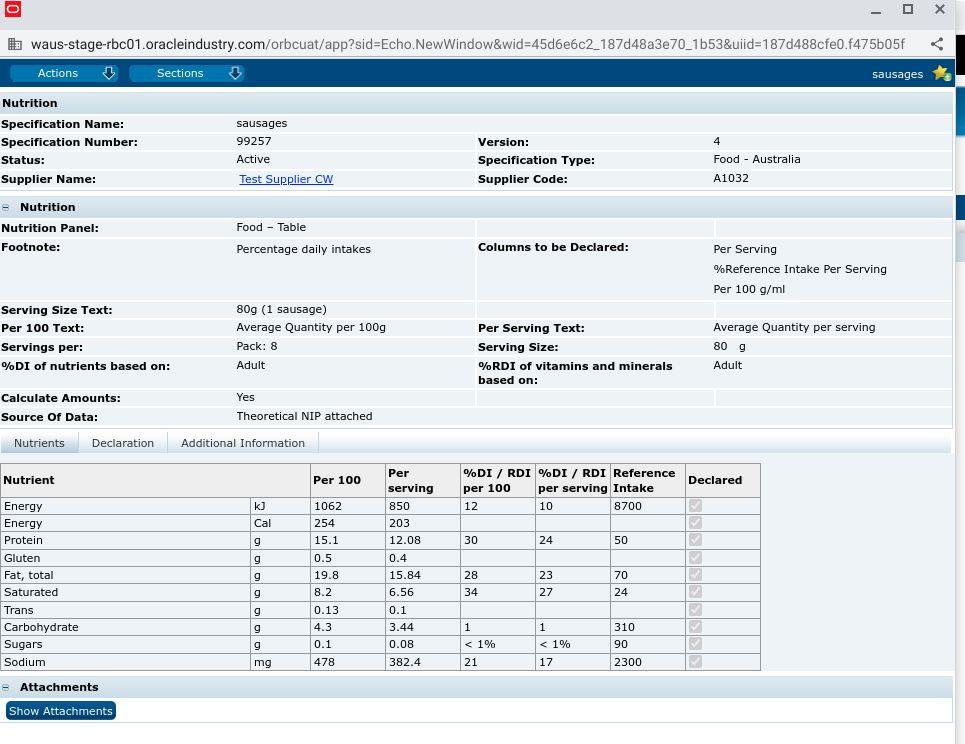This screenshot has width=965, height=744.
Task: Switch to the Nutrients tab
Action: tap(39, 443)
